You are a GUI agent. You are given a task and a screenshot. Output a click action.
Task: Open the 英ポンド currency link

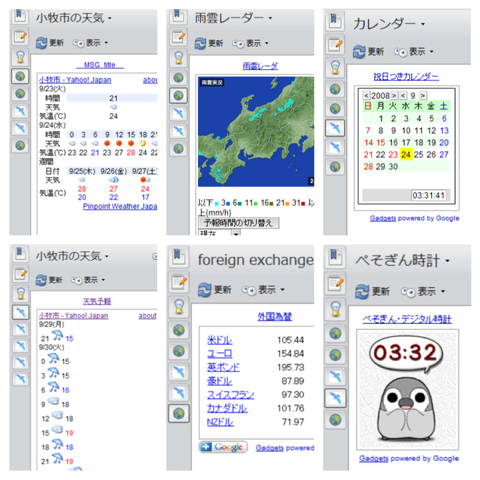(223, 367)
